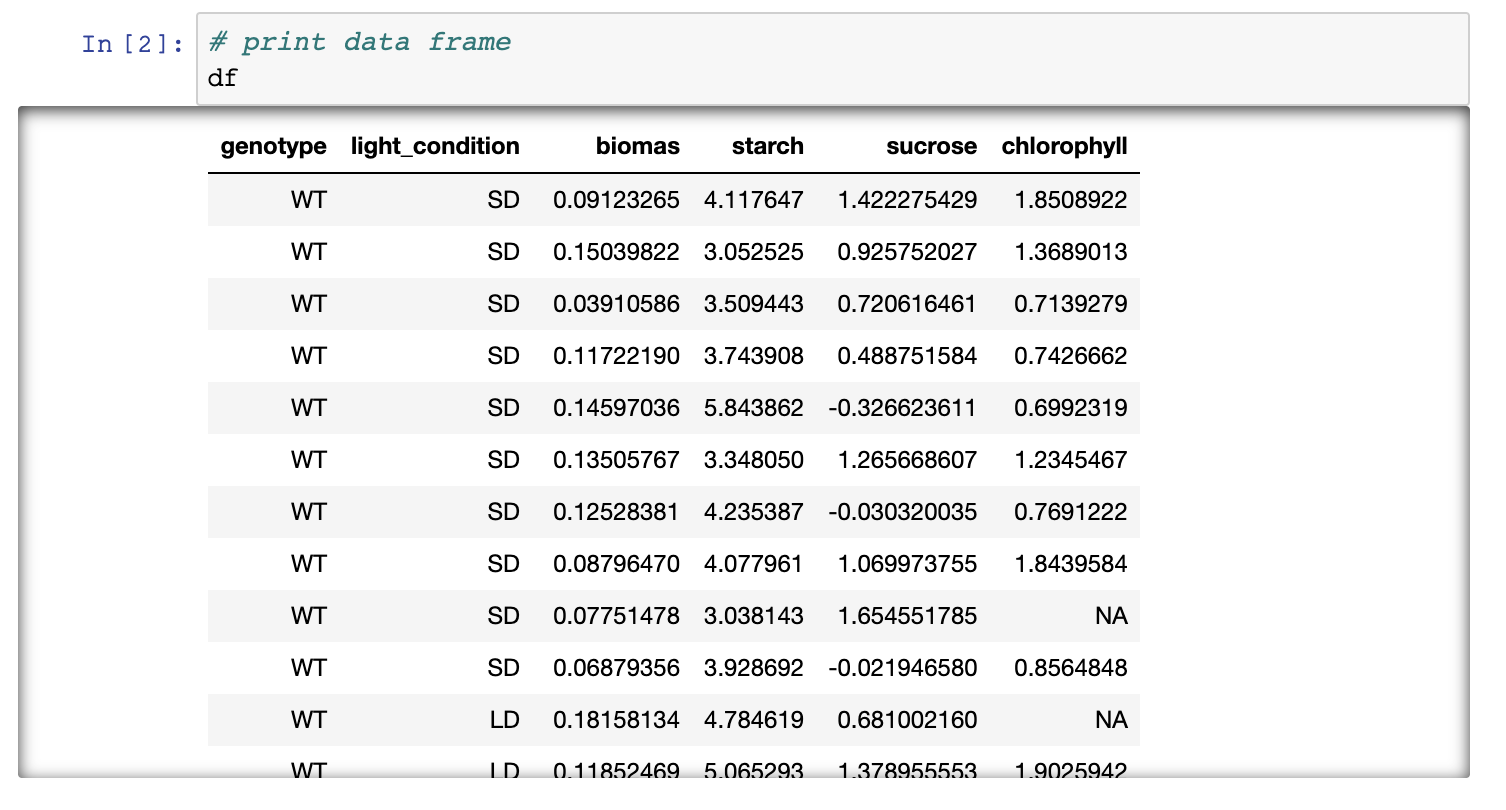Click biomas value 0.06879356

click(617, 668)
